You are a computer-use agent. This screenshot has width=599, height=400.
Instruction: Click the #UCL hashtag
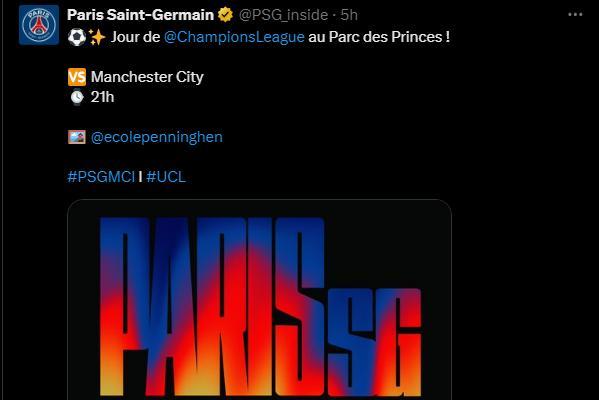tap(166, 177)
